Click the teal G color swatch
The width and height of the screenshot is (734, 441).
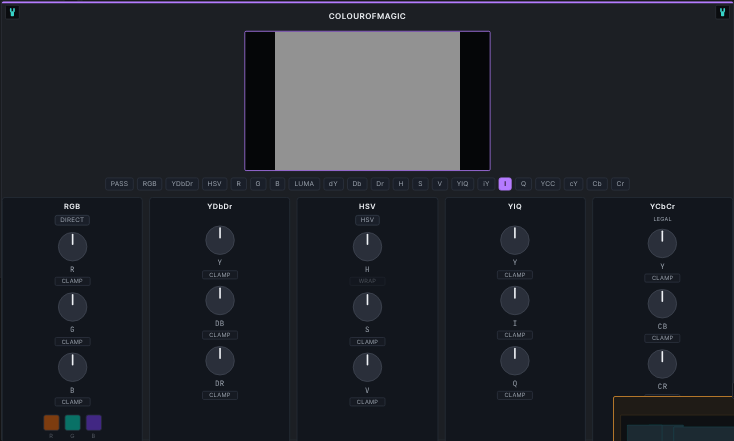pyautogui.click(x=73, y=423)
